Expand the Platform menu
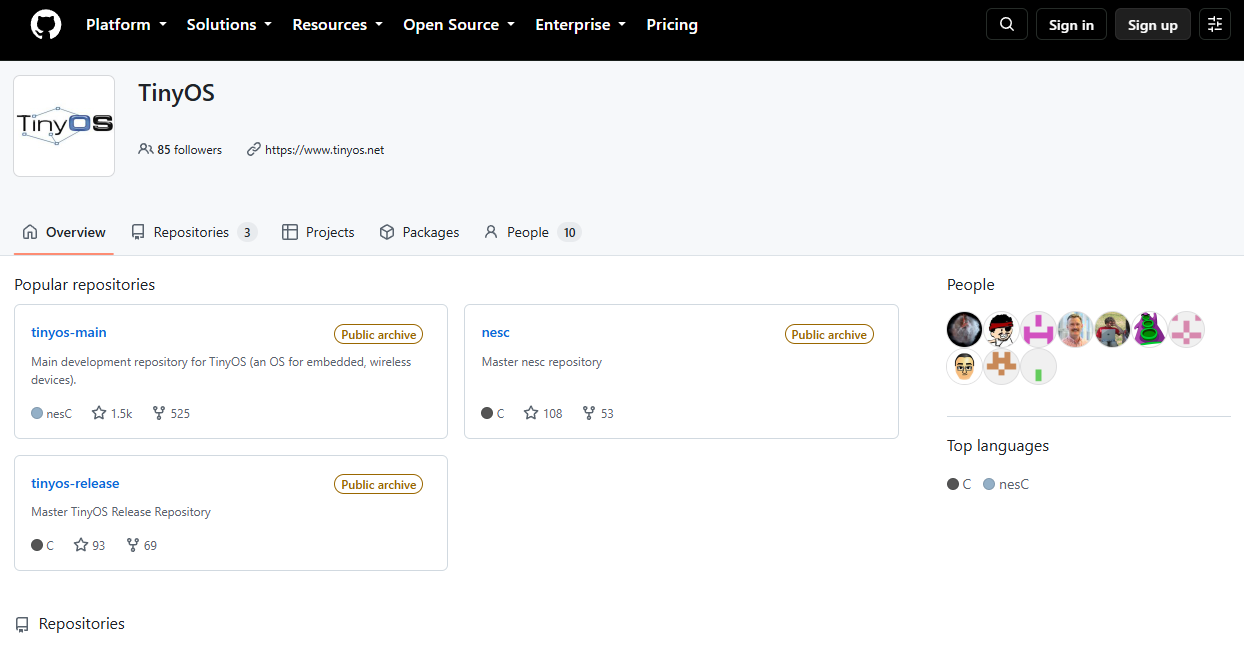The width and height of the screenshot is (1244, 647). pyautogui.click(x=126, y=25)
